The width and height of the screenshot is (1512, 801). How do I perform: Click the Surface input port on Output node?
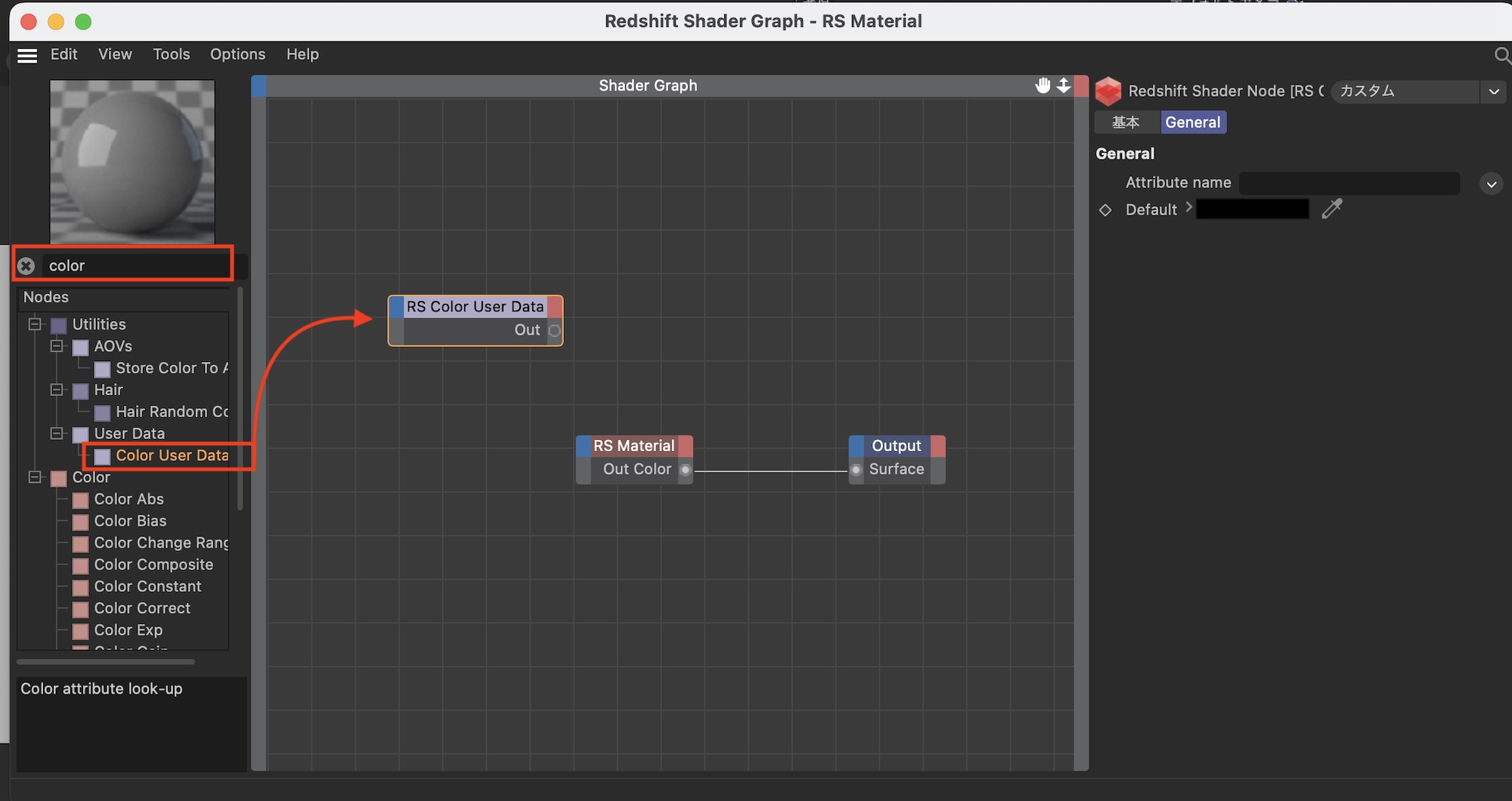pos(856,470)
